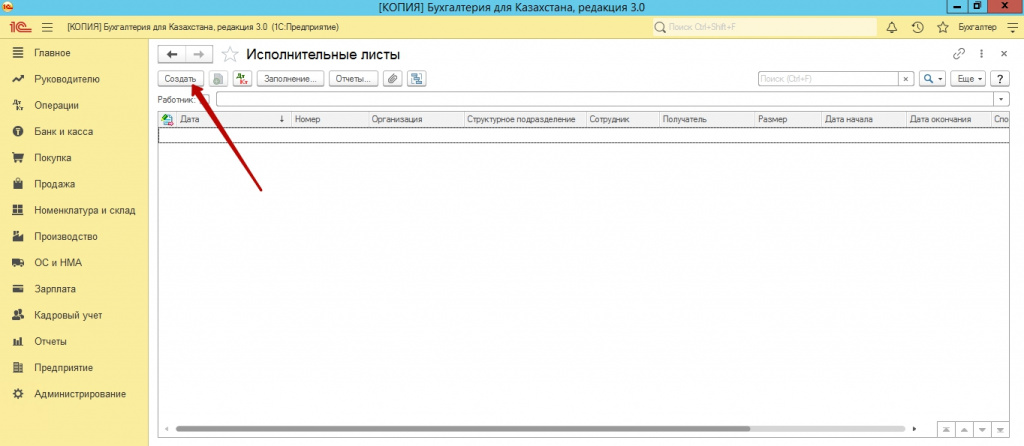Add the list to favorites with star
The width and height of the screenshot is (1024, 446).
230,54
